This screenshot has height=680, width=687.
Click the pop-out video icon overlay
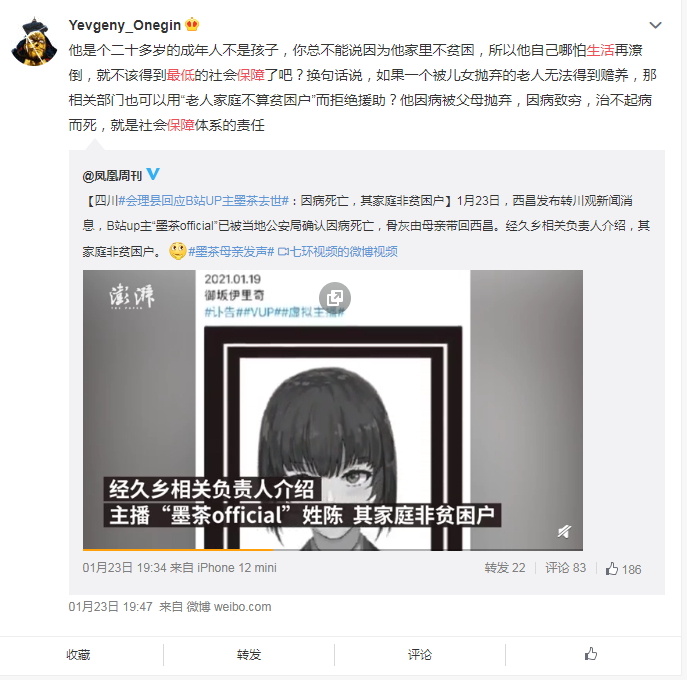tap(335, 298)
